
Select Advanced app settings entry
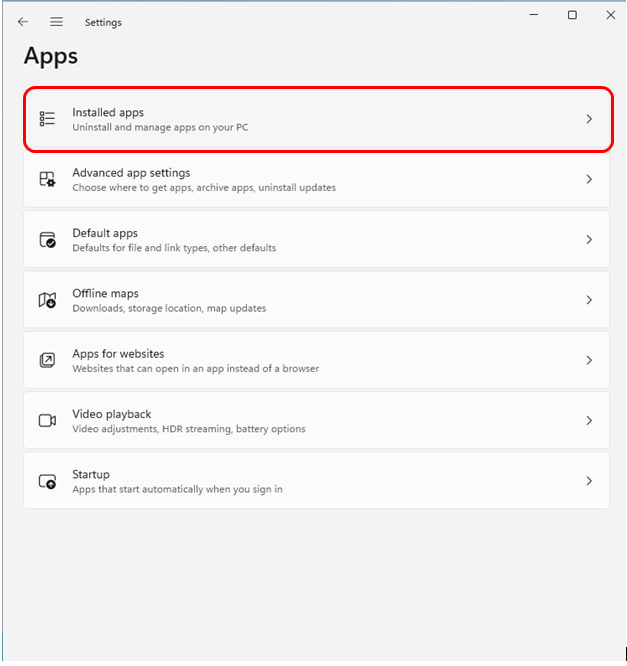pos(316,179)
